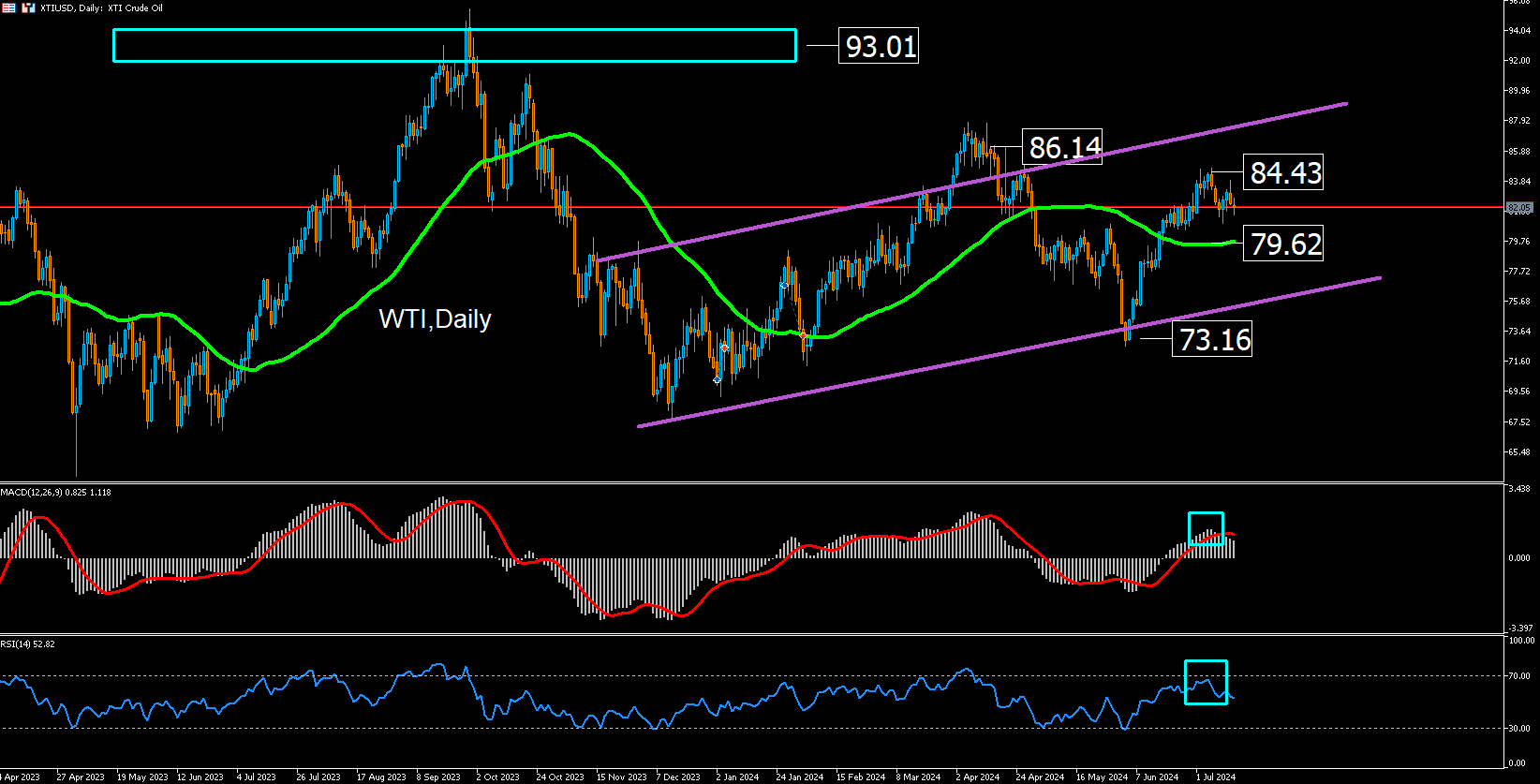Viewport: 1540px width, 784px height.
Task: Click the 100.00 value on RSI scale
Action: (x=1520, y=641)
